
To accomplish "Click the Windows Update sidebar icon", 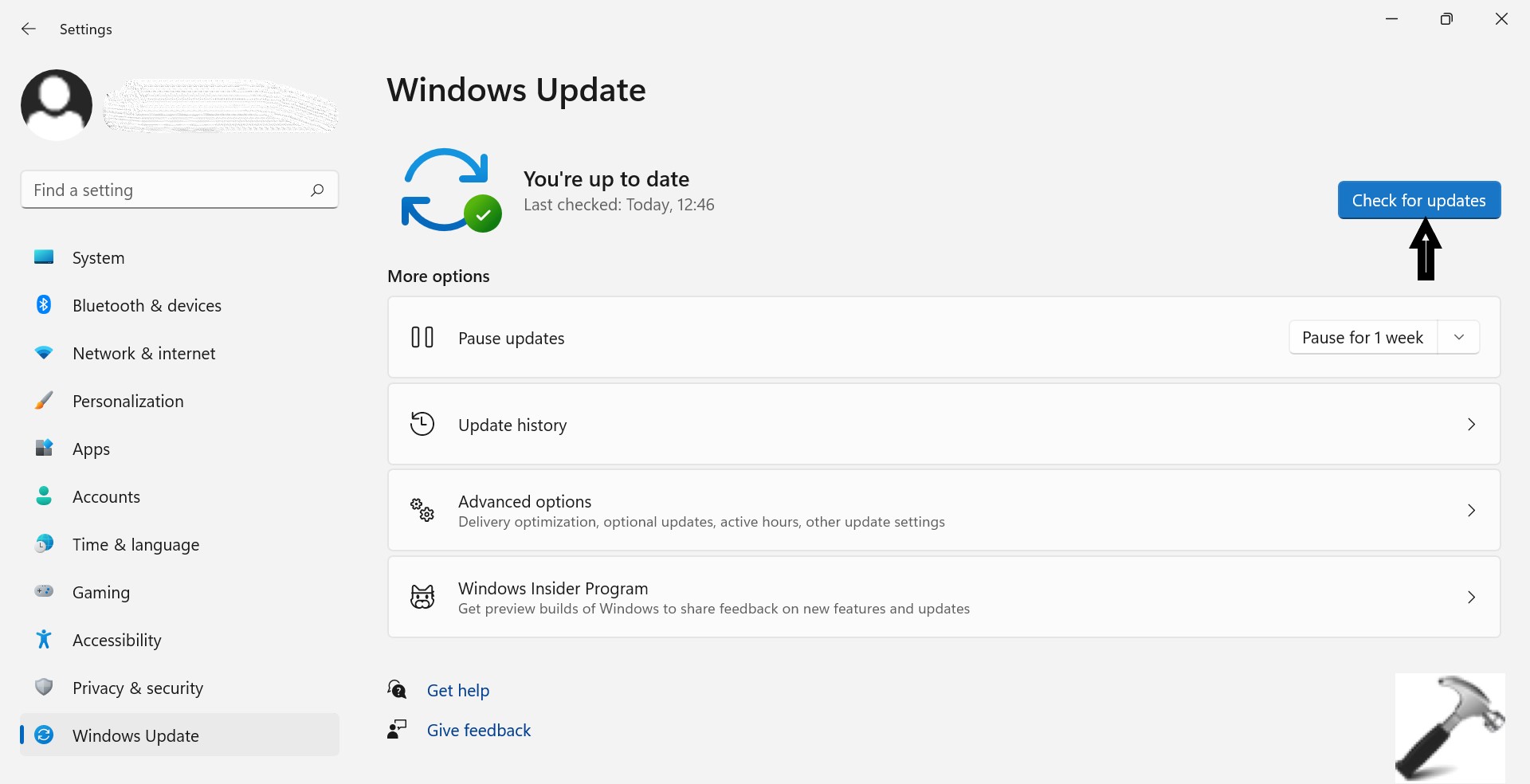I will pyautogui.click(x=44, y=735).
